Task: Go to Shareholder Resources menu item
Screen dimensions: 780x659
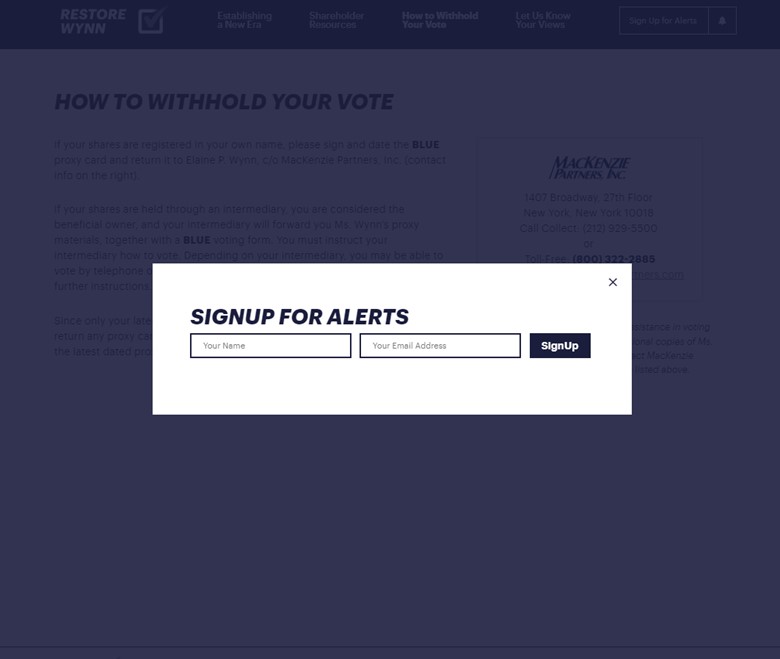Action: click(x=336, y=20)
